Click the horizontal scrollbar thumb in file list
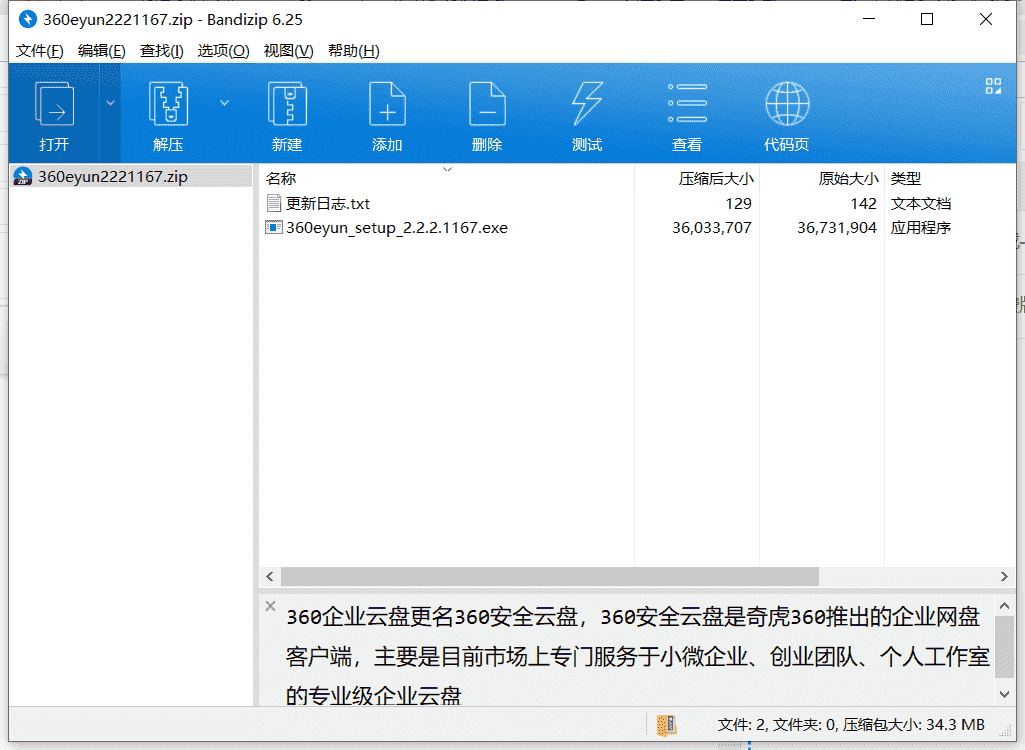Viewport: 1025px width, 750px height. (550, 576)
